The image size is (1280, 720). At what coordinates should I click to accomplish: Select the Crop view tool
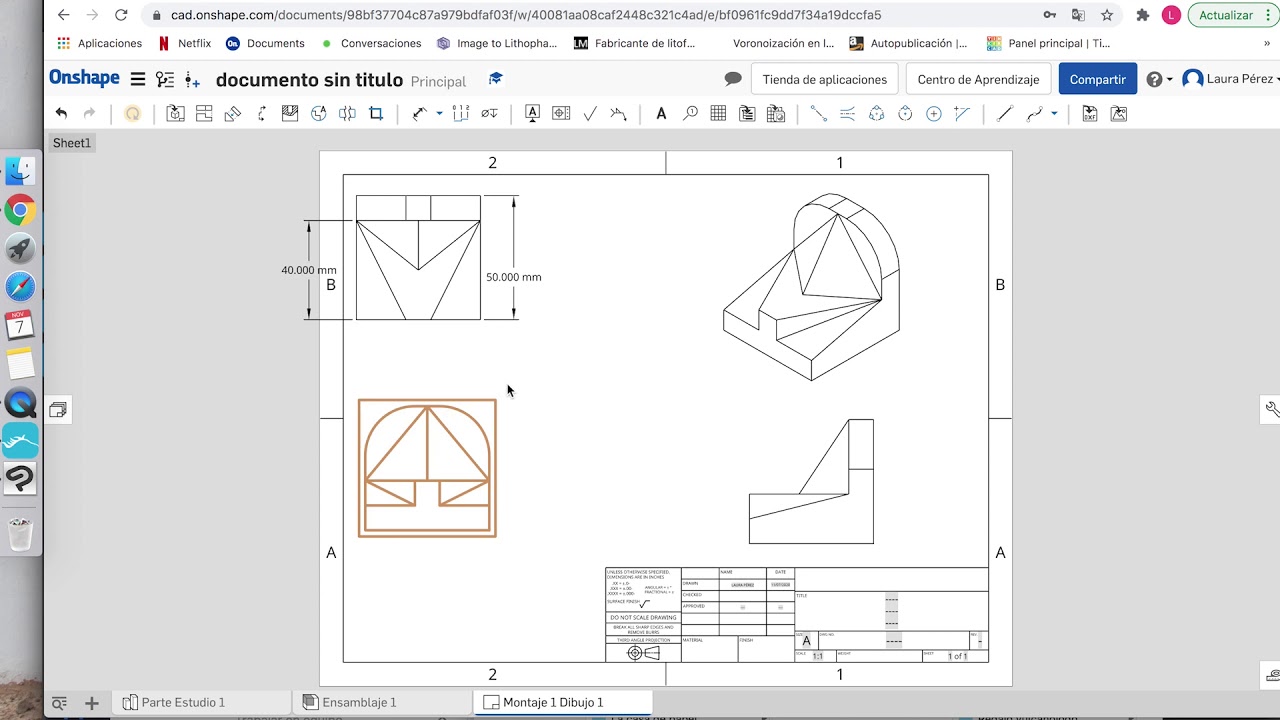tap(376, 114)
